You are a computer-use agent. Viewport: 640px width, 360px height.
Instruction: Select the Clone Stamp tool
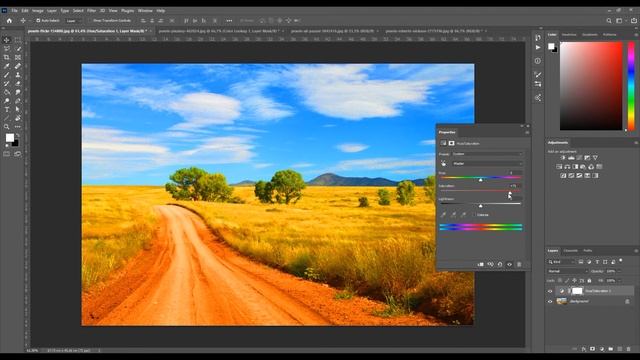[x=18, y=75]
